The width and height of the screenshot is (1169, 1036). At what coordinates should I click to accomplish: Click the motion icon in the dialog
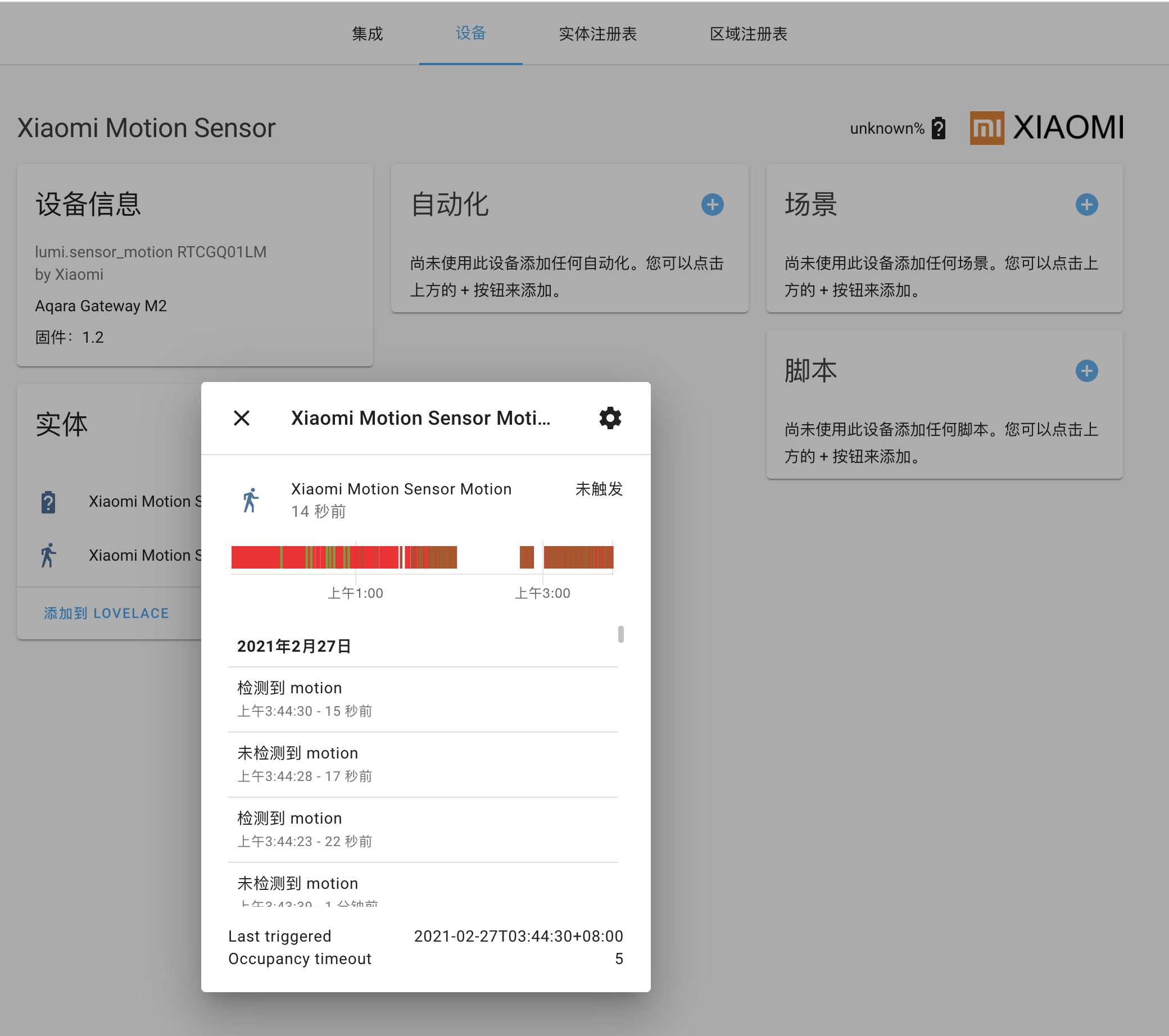coord(251,498)
